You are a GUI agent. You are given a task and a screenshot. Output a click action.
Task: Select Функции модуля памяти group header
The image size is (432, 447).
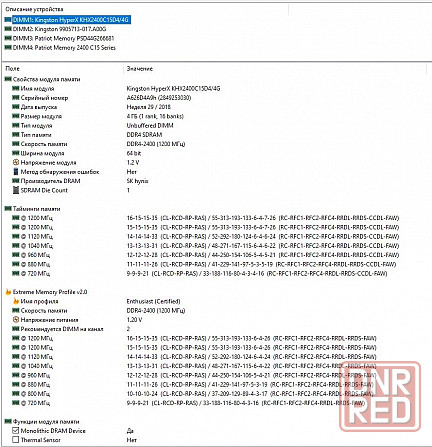pos(46,421)
